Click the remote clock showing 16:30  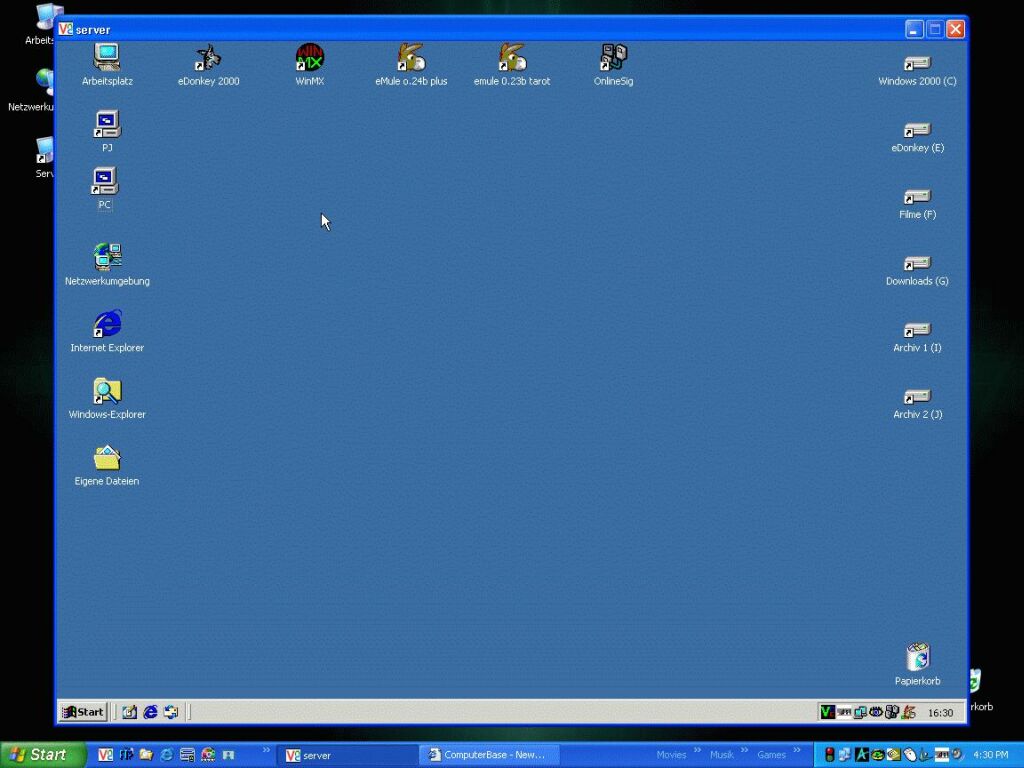[x=940, y=713]
